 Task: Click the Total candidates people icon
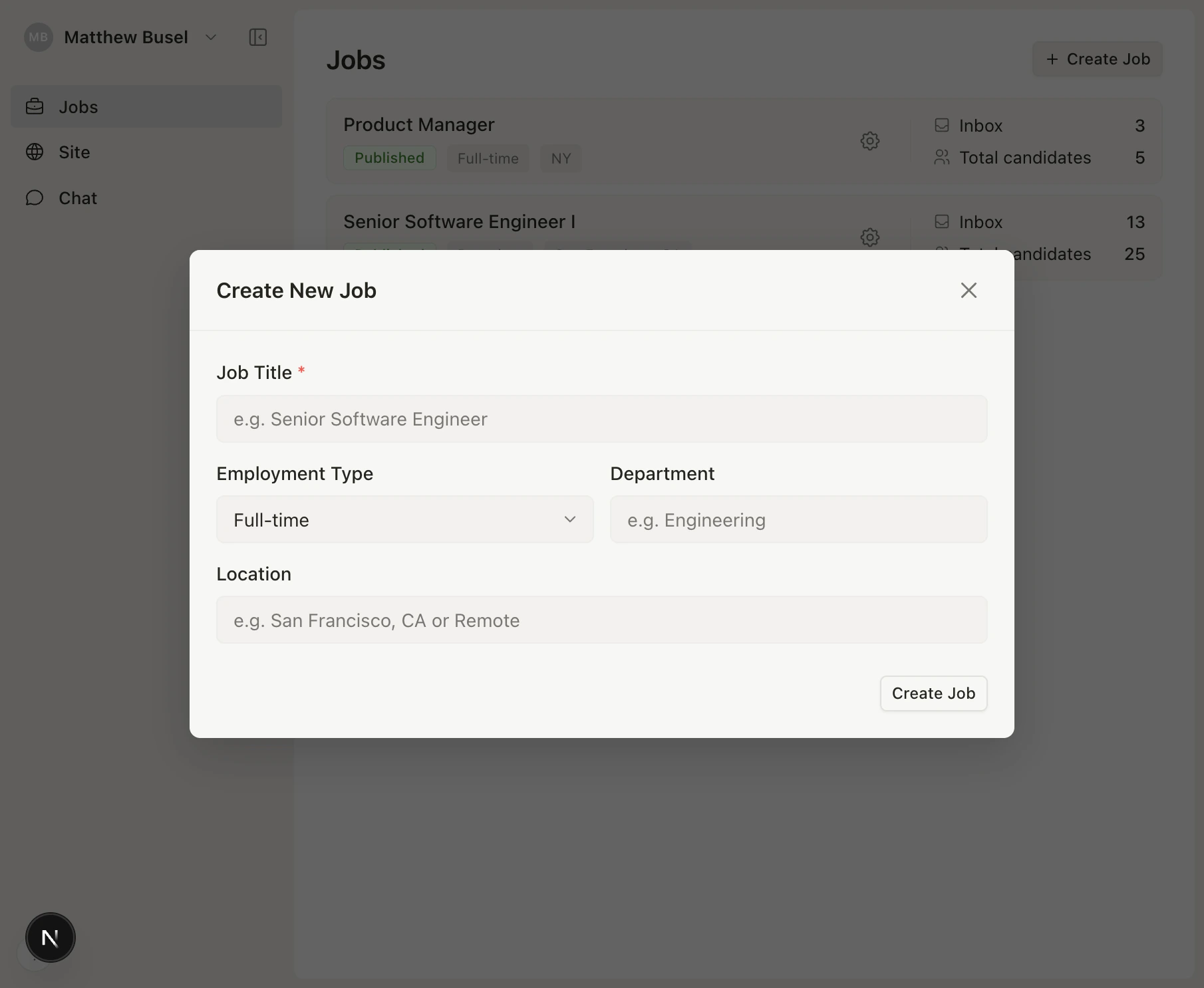click(x=942, y=158)
